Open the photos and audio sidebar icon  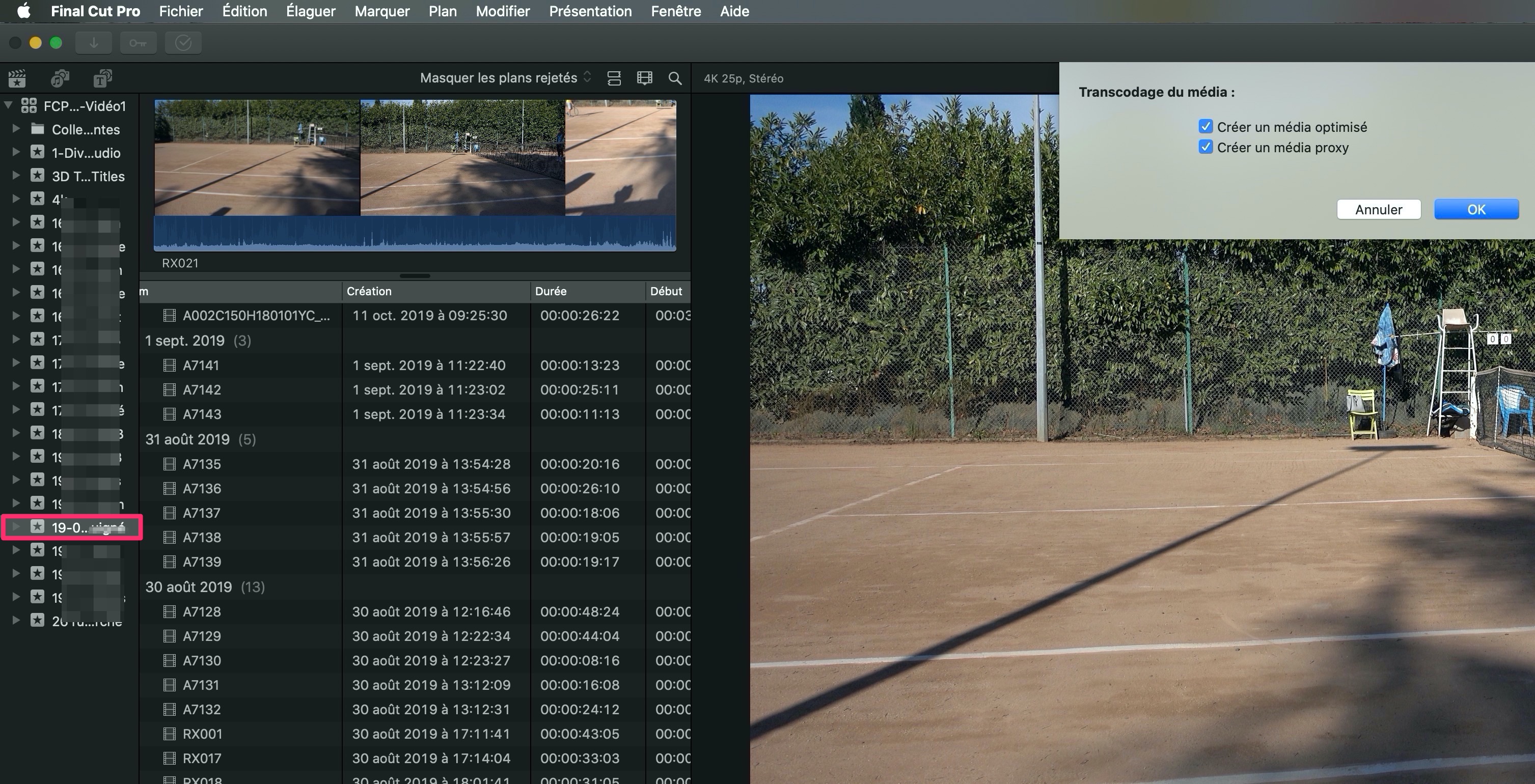coord(60,78)
